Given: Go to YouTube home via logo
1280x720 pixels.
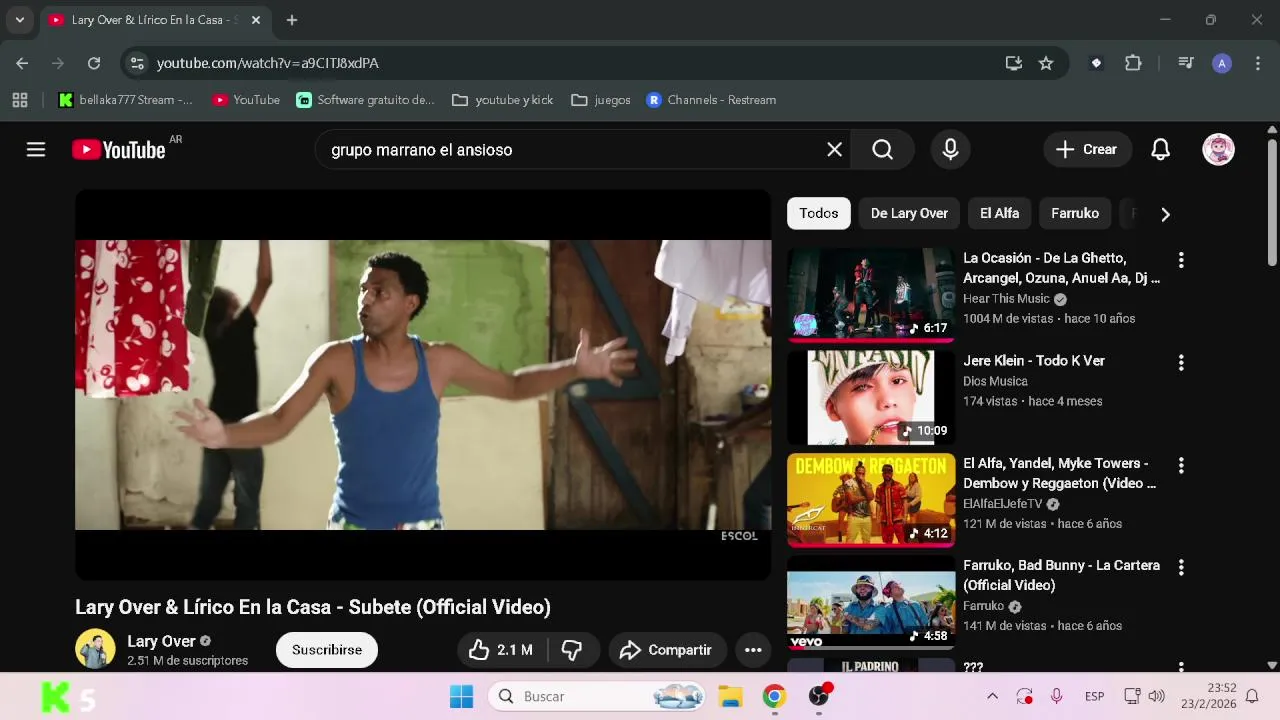Looking at the screenshot, I should [x=118, y=150].
